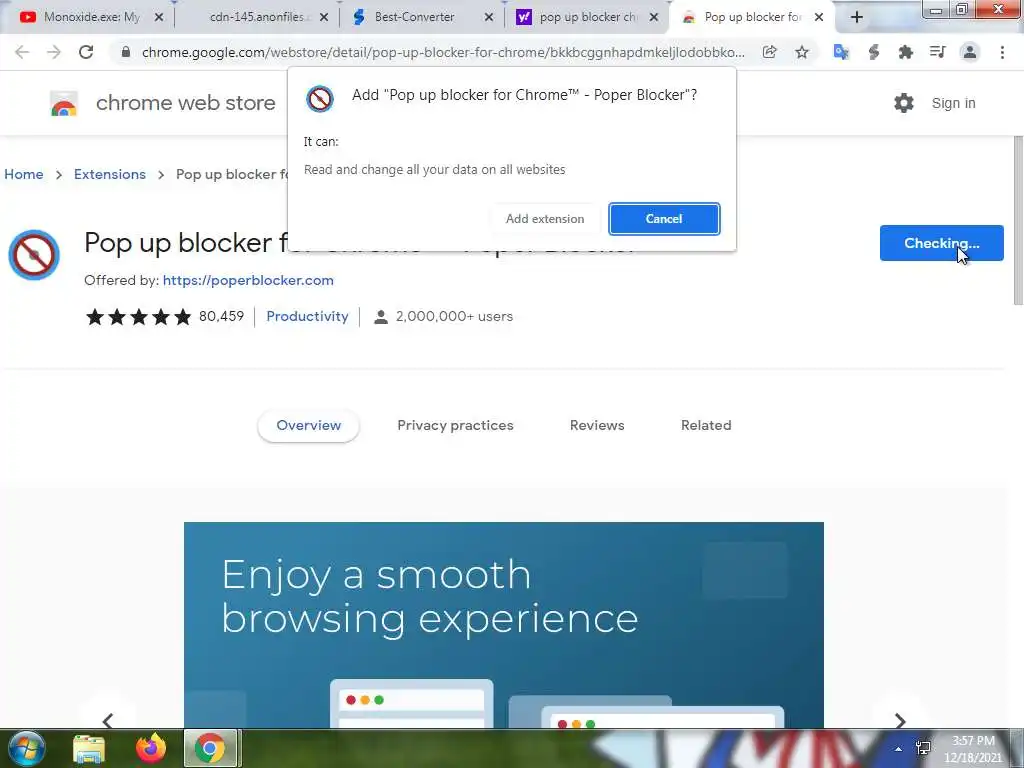Image resolution: width=1024 pixels, height=768 pixels.
Task: Open the Productivity category link
Action: (x=307, y=317)
